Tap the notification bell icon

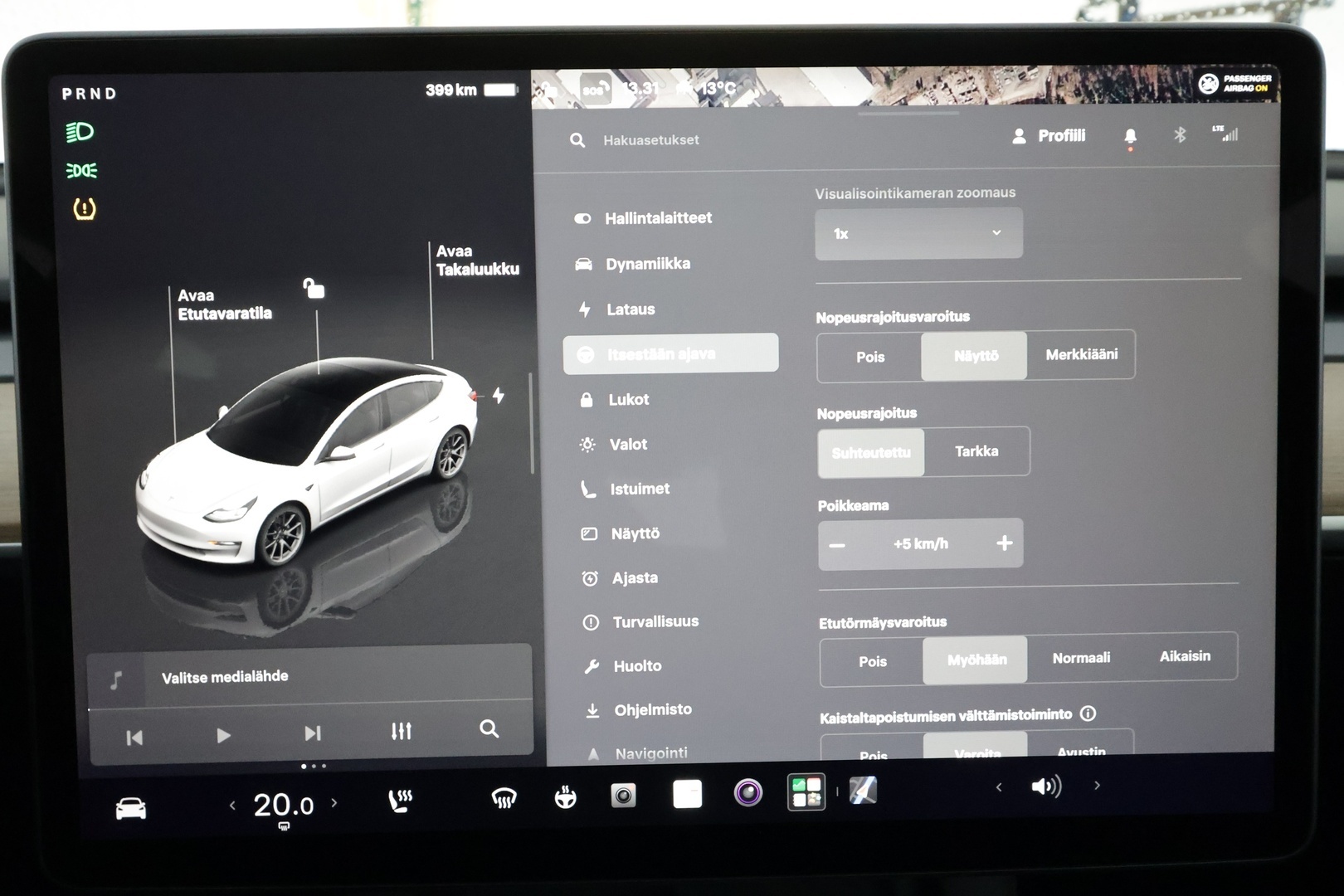point(1130,136)
